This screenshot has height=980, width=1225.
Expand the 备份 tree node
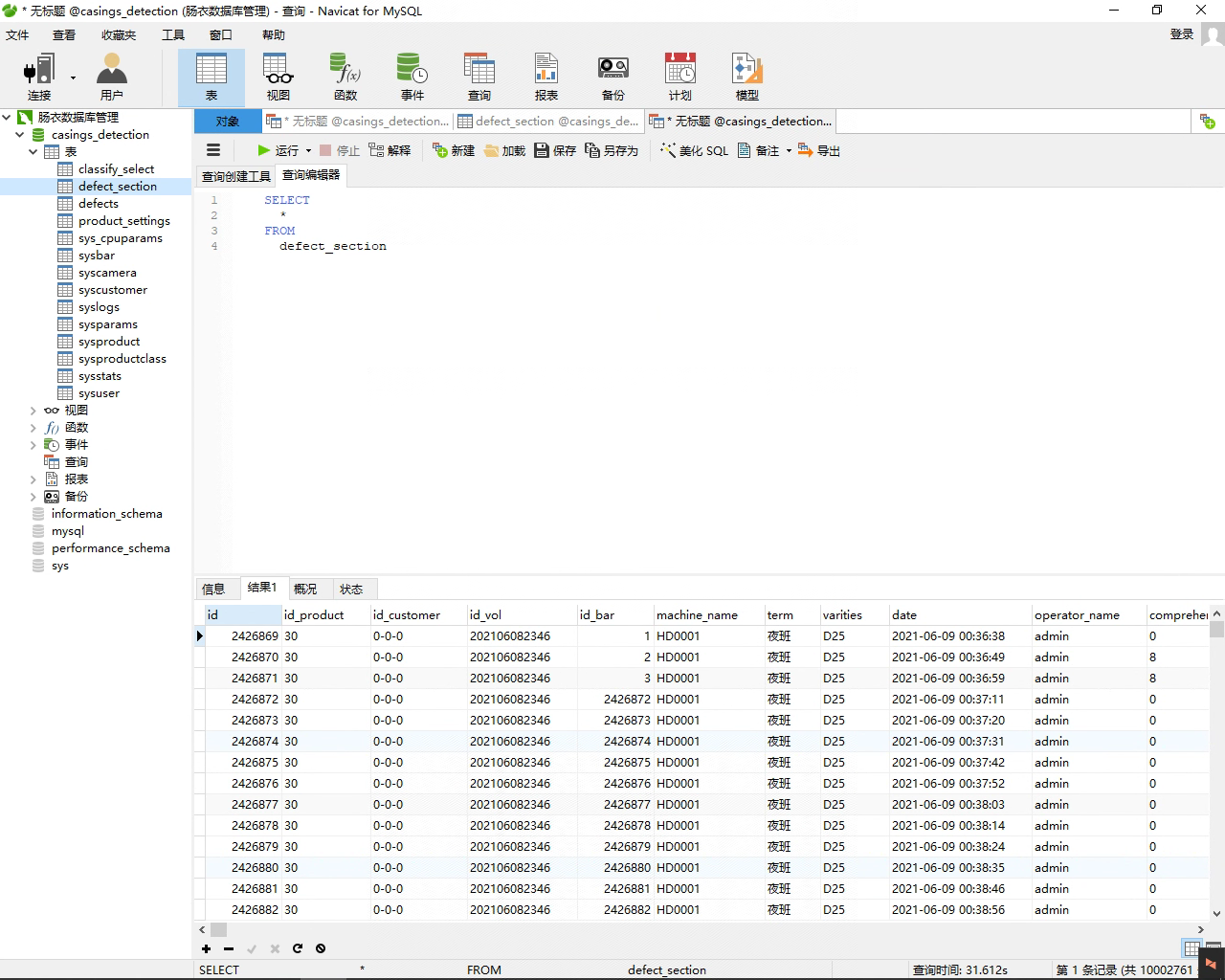click(x=33, y=497)
